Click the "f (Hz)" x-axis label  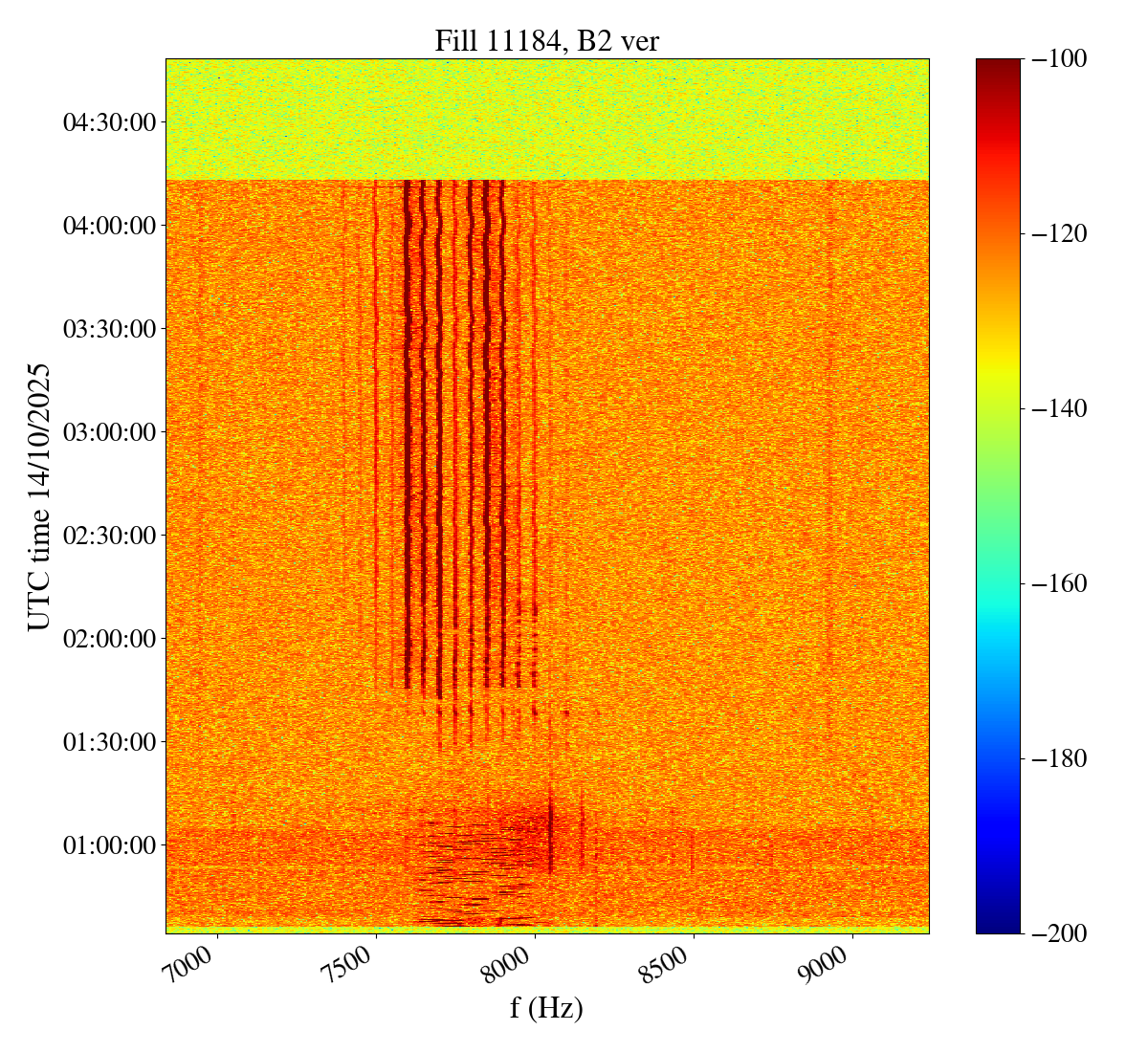click(x=546, y=1007)
